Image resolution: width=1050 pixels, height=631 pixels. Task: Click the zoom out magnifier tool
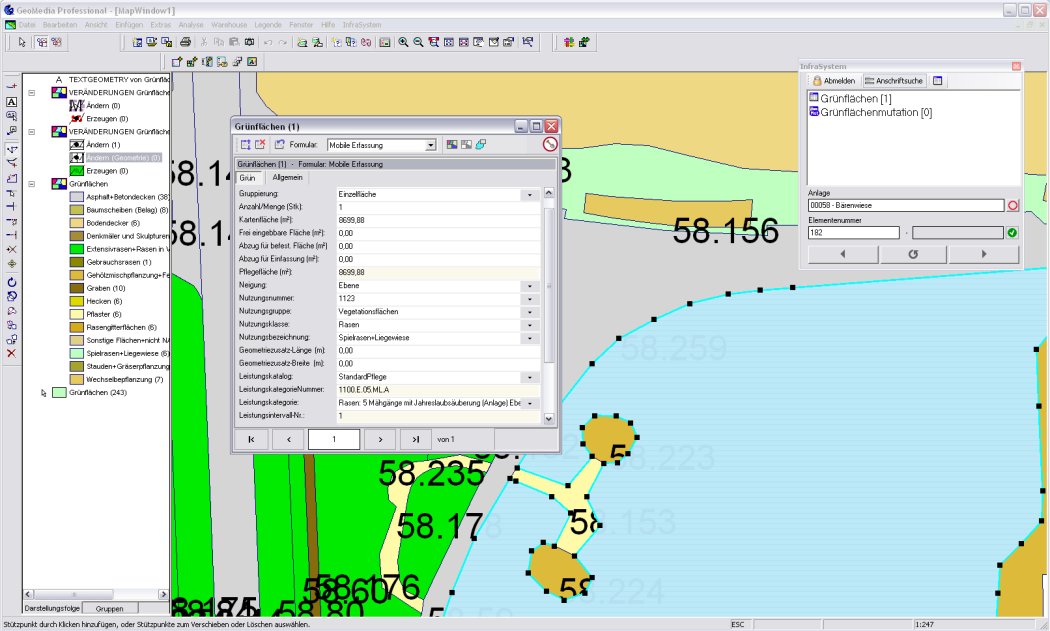coord(417,42)
